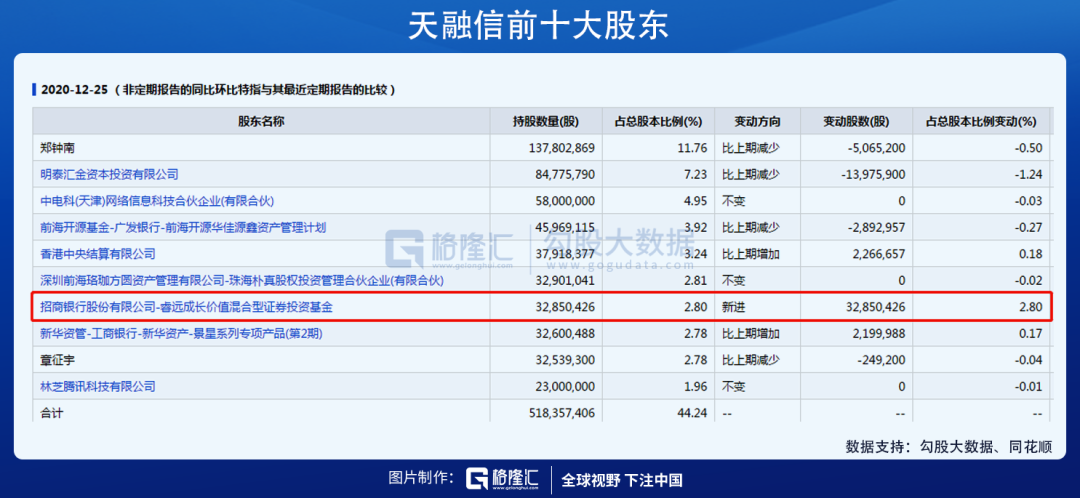
Task: Select 数据支持 source credit text
Action: [x=949, y=446]
